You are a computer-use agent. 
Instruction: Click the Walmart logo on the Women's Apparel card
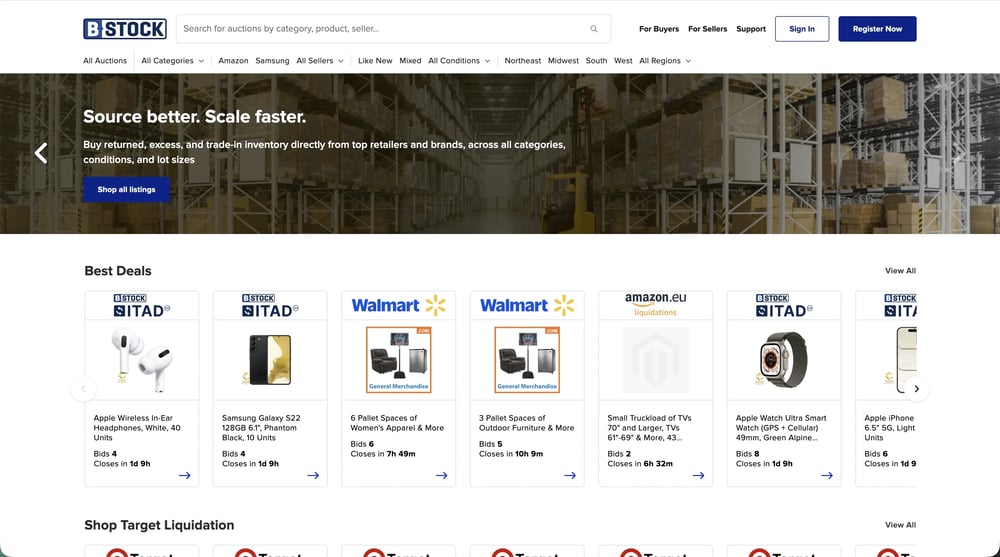coord(399,306)
